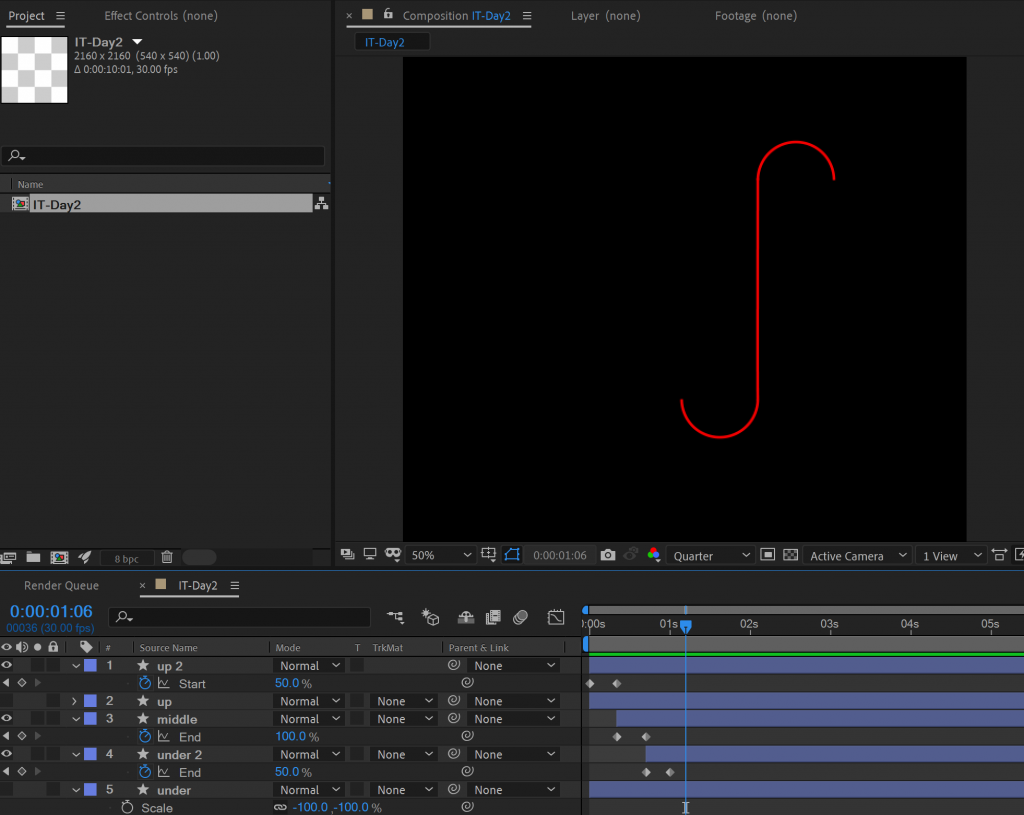Open the Graph Editor in timeline
Screen dimensions: 1024x815
click(x=556, y=618)
